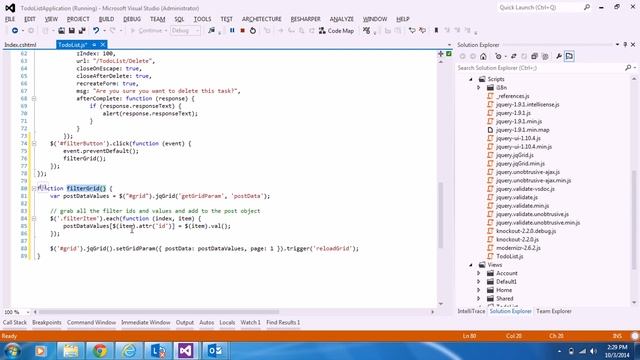640x360 pixels.
Task: Click the Properties wrench icon
Action: pyautogui.click(x=559, y=56)
